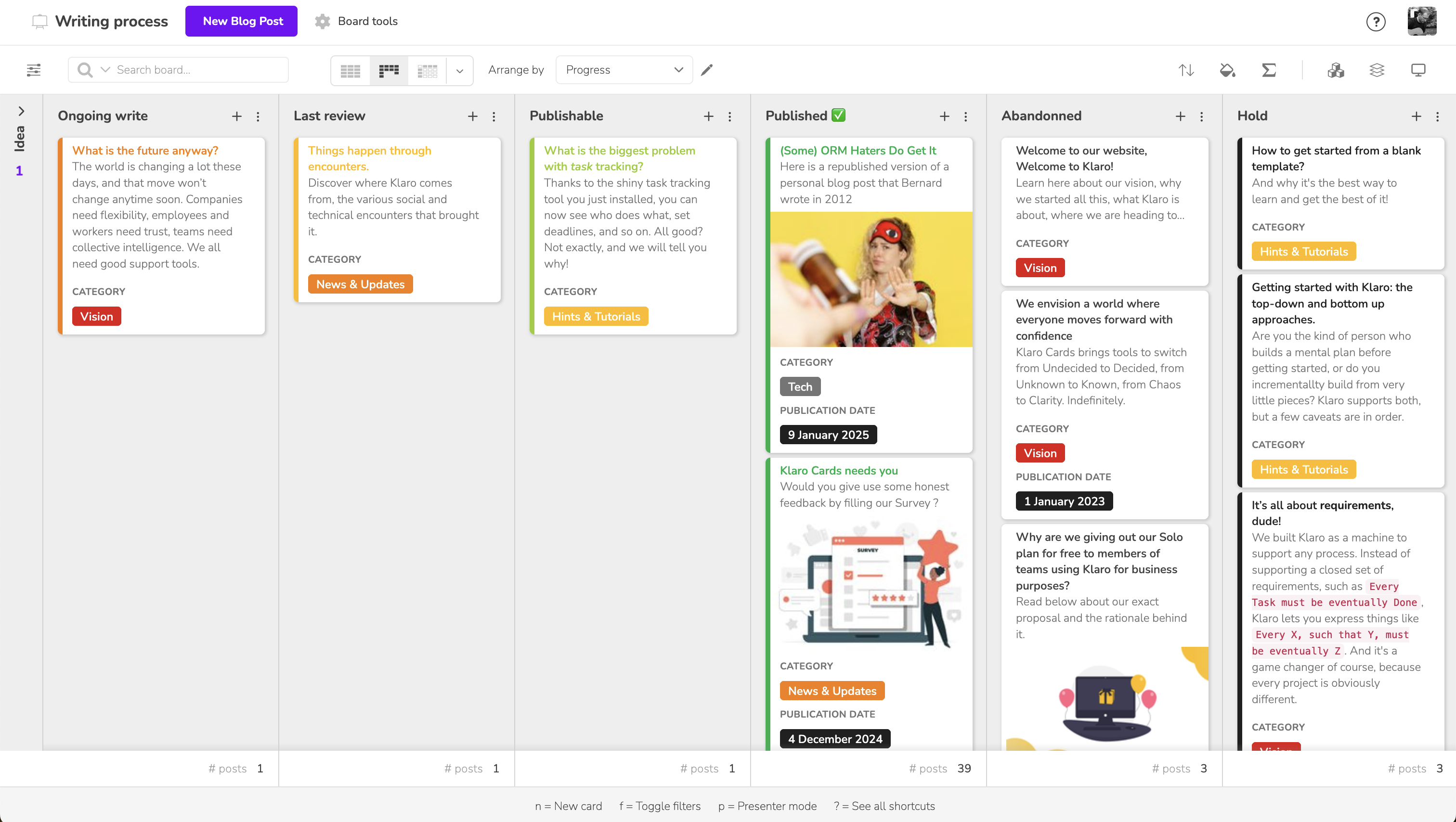
Task: Add a card to Last review column
Action: pos(472,116)
